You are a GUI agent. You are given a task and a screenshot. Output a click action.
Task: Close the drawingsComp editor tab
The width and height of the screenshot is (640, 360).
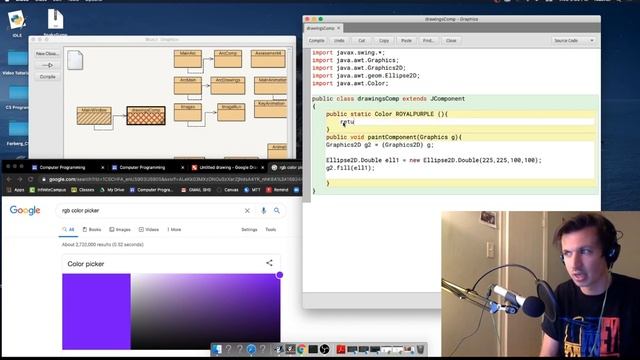click(338, 28)
